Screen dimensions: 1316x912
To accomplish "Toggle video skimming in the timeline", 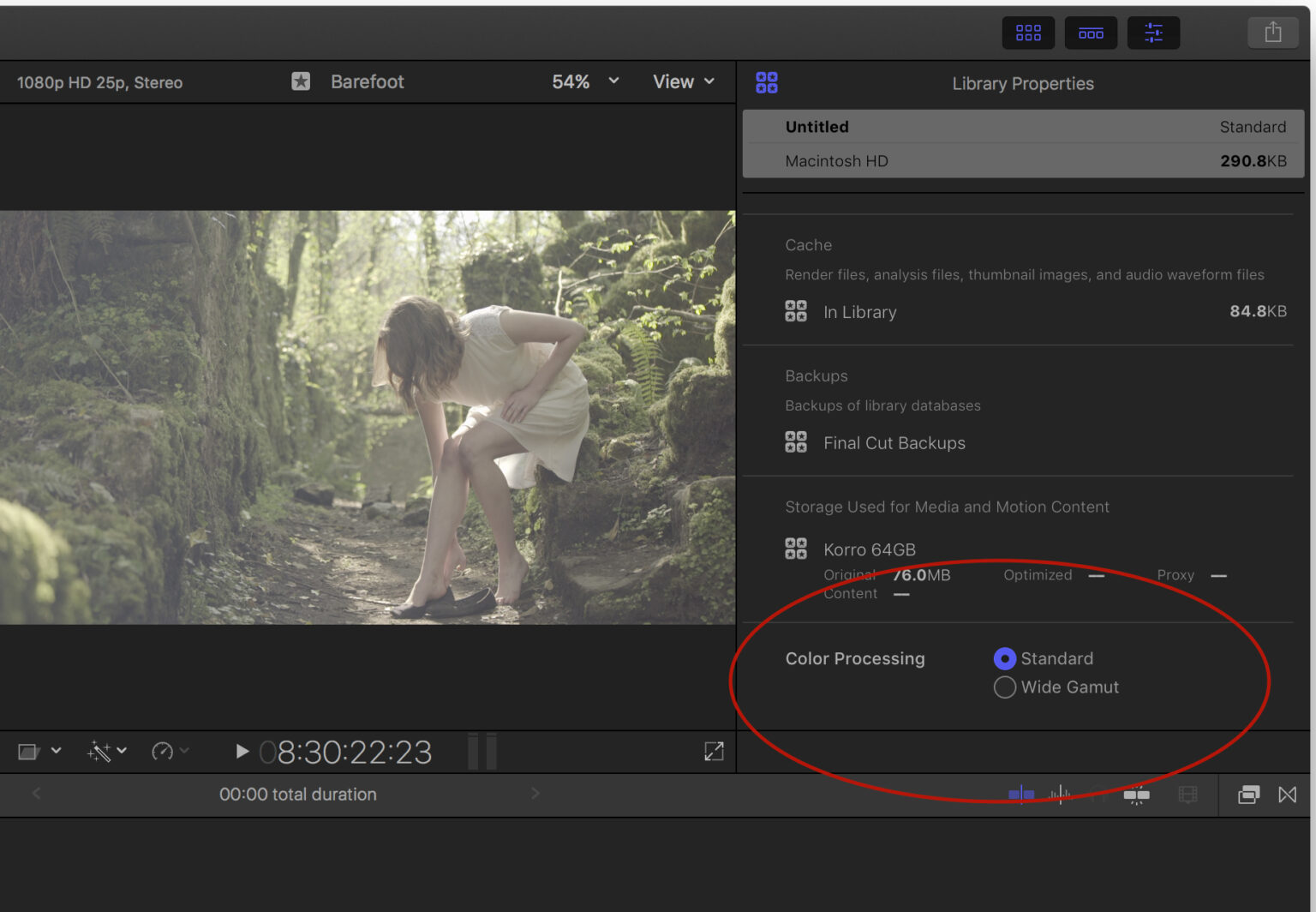I will 1021,795.
